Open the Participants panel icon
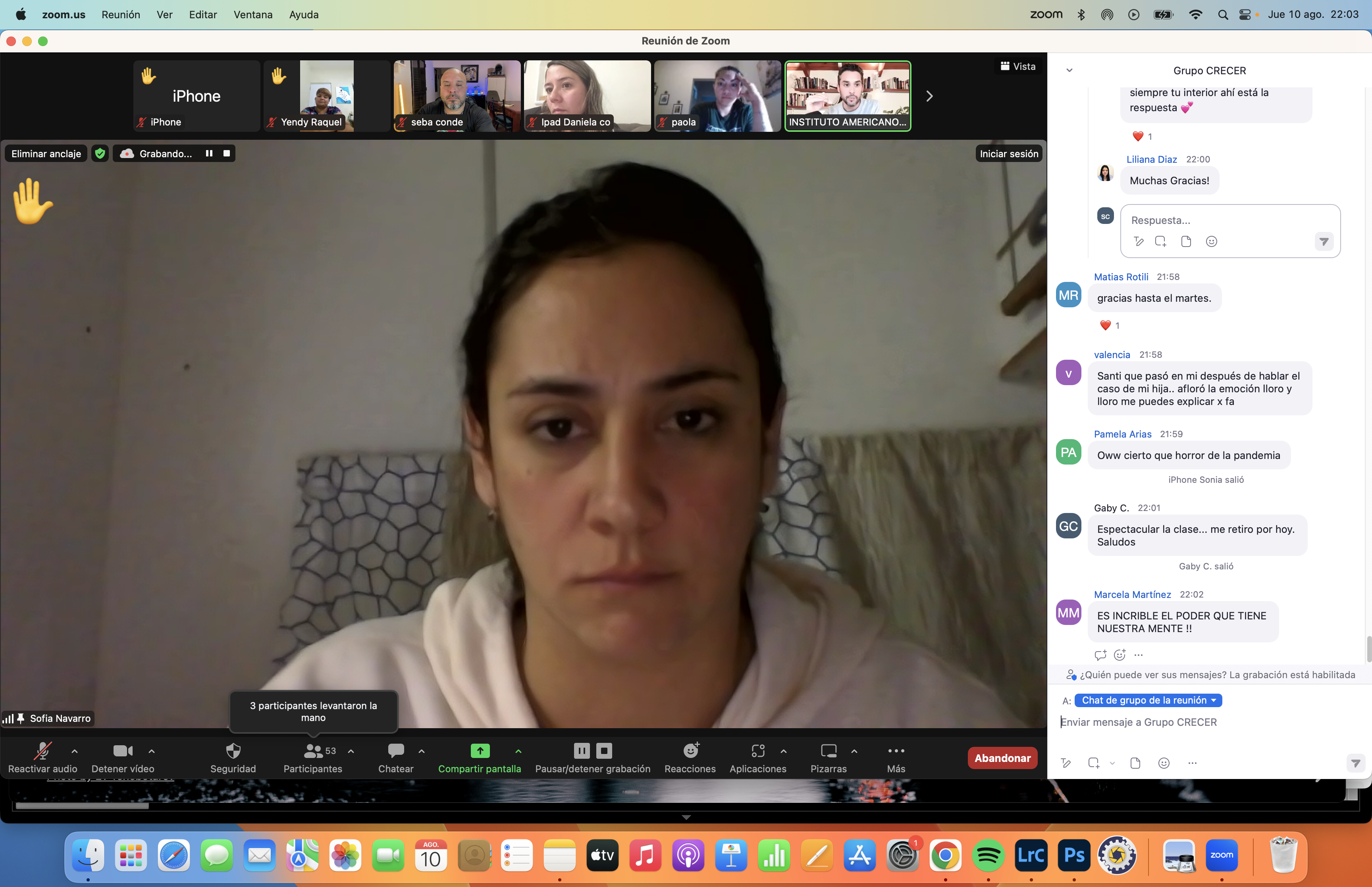 click(313, 750)
